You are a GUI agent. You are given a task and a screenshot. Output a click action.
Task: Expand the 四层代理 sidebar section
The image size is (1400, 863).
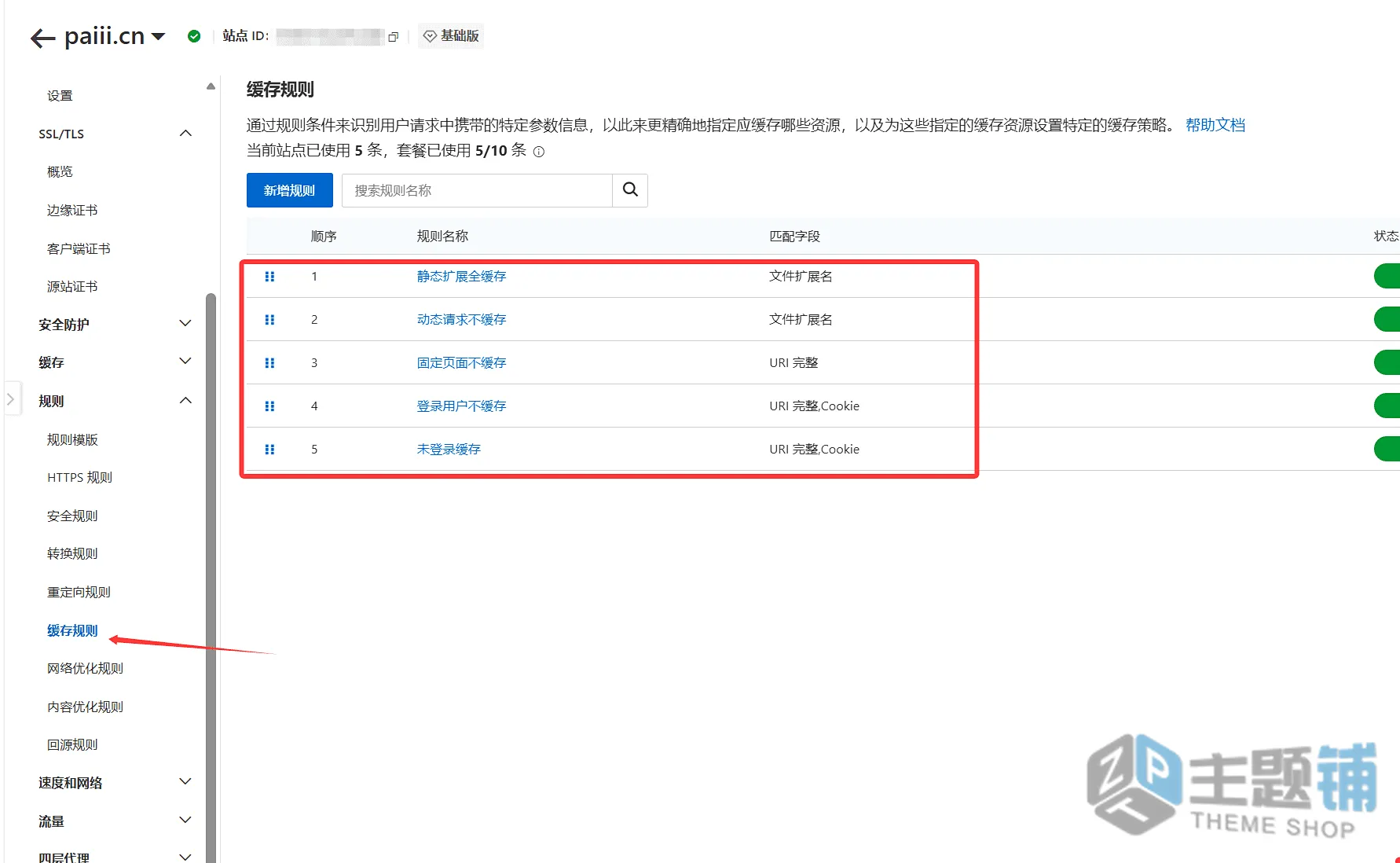coord(185,857)
